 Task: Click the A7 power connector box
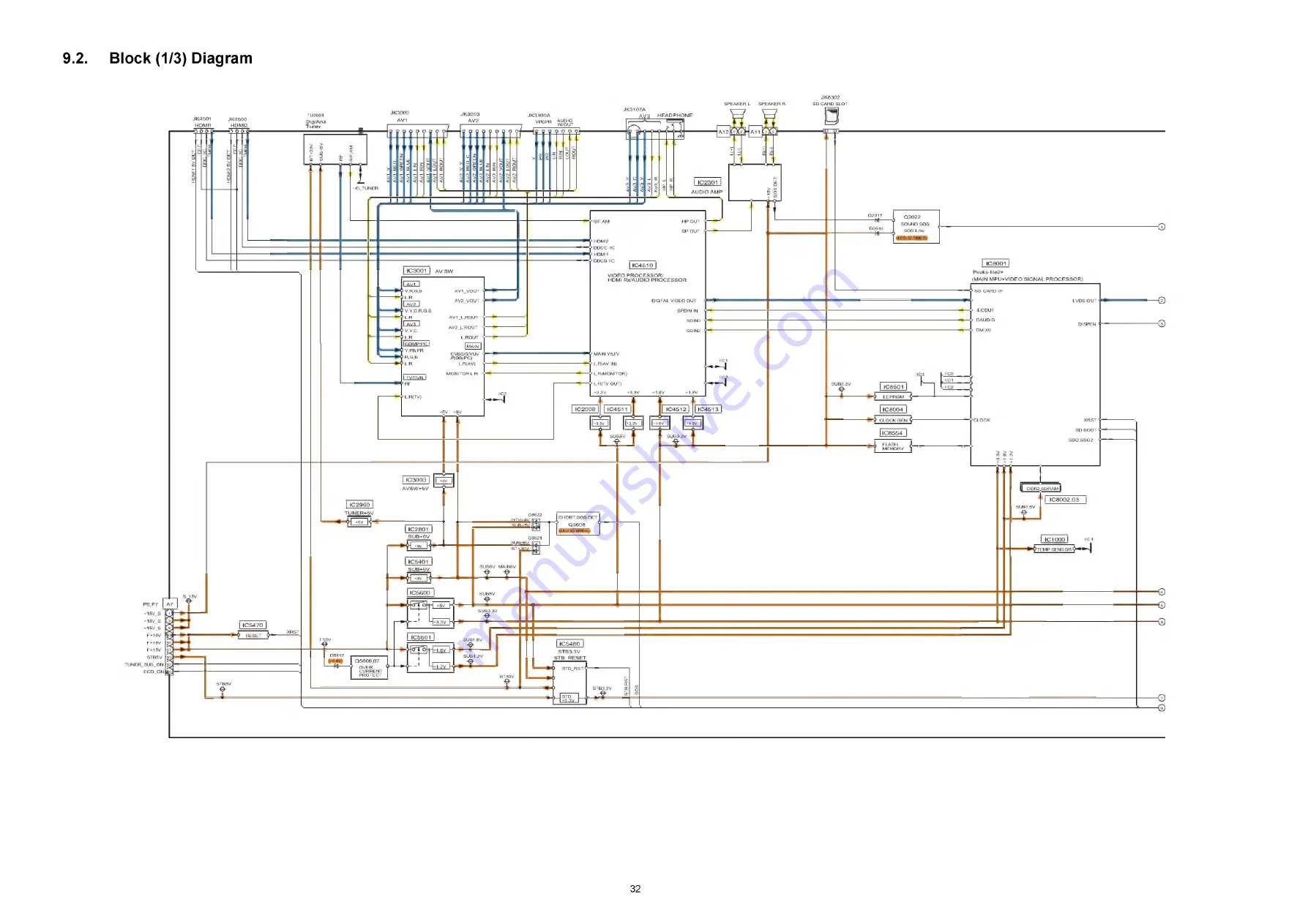[170, 604]
